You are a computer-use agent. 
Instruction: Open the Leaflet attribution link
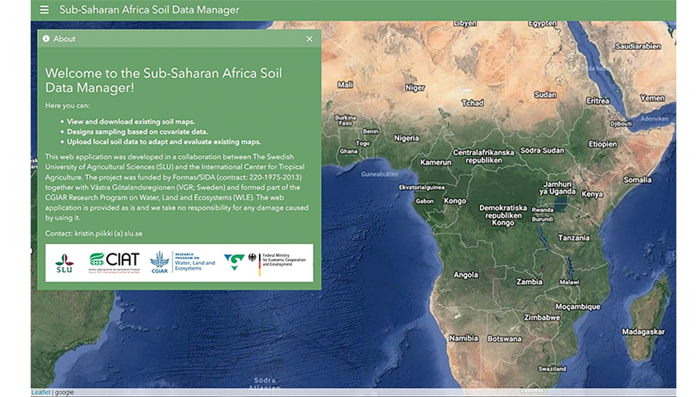tap(41, 392)
